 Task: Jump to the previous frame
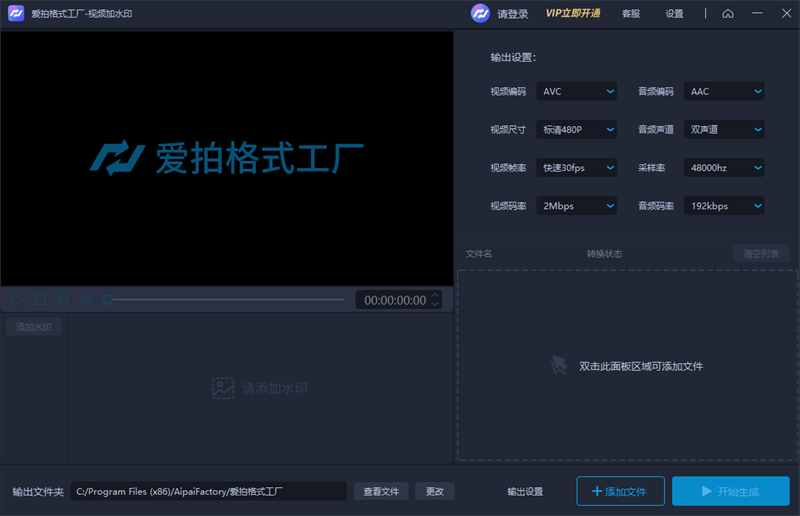(63, 300)
